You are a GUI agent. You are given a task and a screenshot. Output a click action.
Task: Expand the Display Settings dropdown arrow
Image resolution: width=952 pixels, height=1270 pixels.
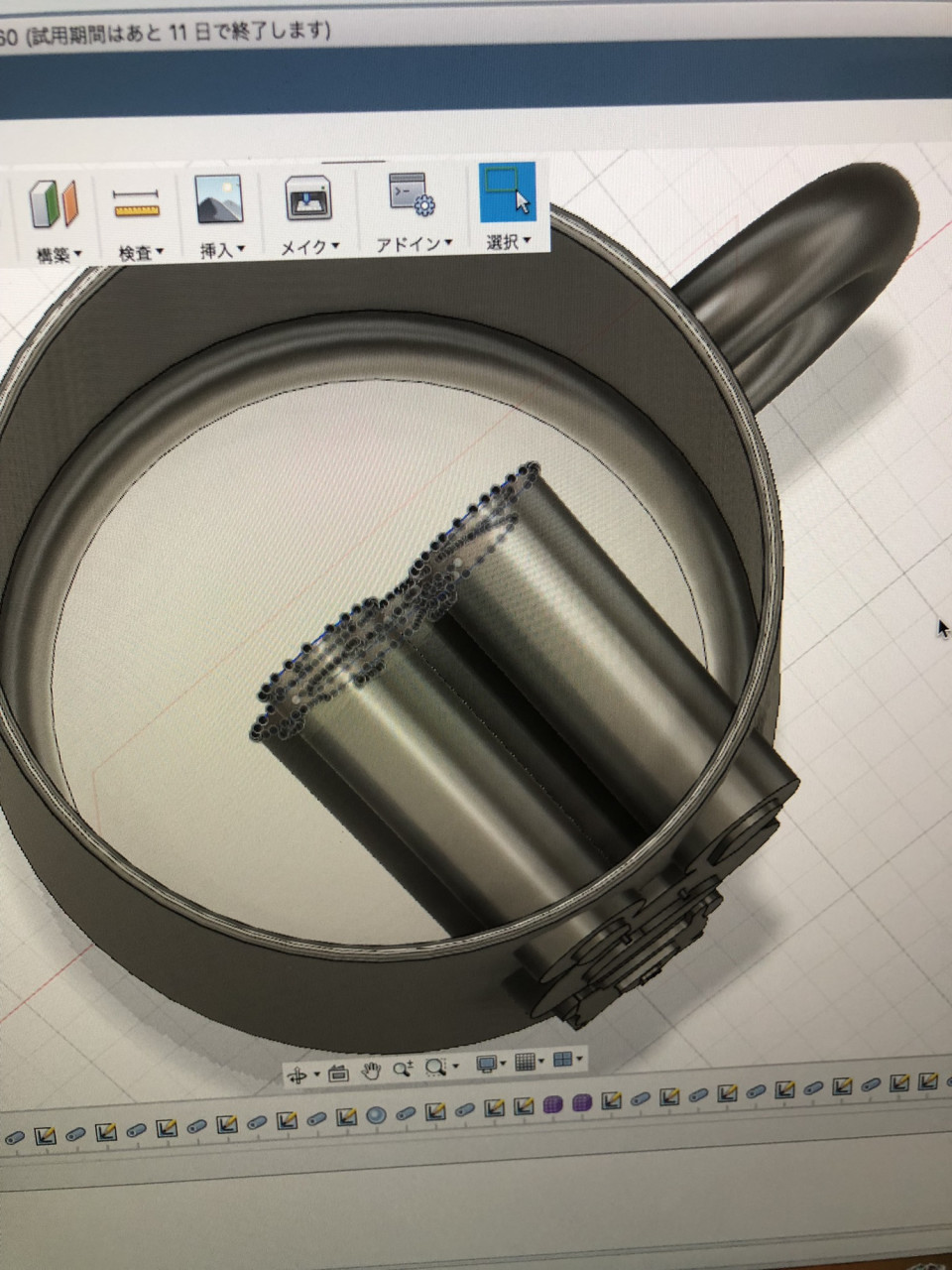[x=503, y=1064]
